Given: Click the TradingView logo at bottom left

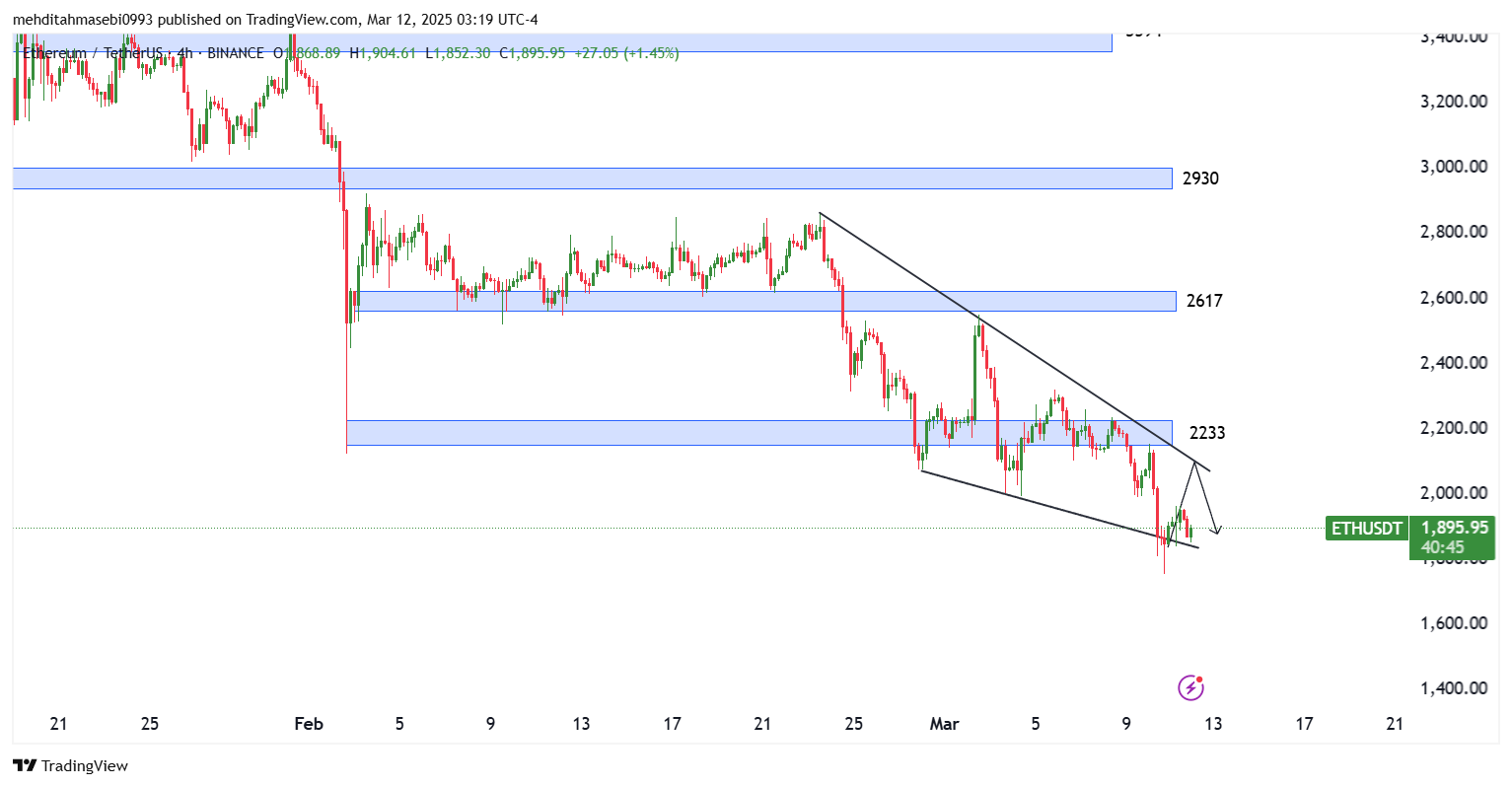Looking at the screenshot, I should click(x=70, y=765).
